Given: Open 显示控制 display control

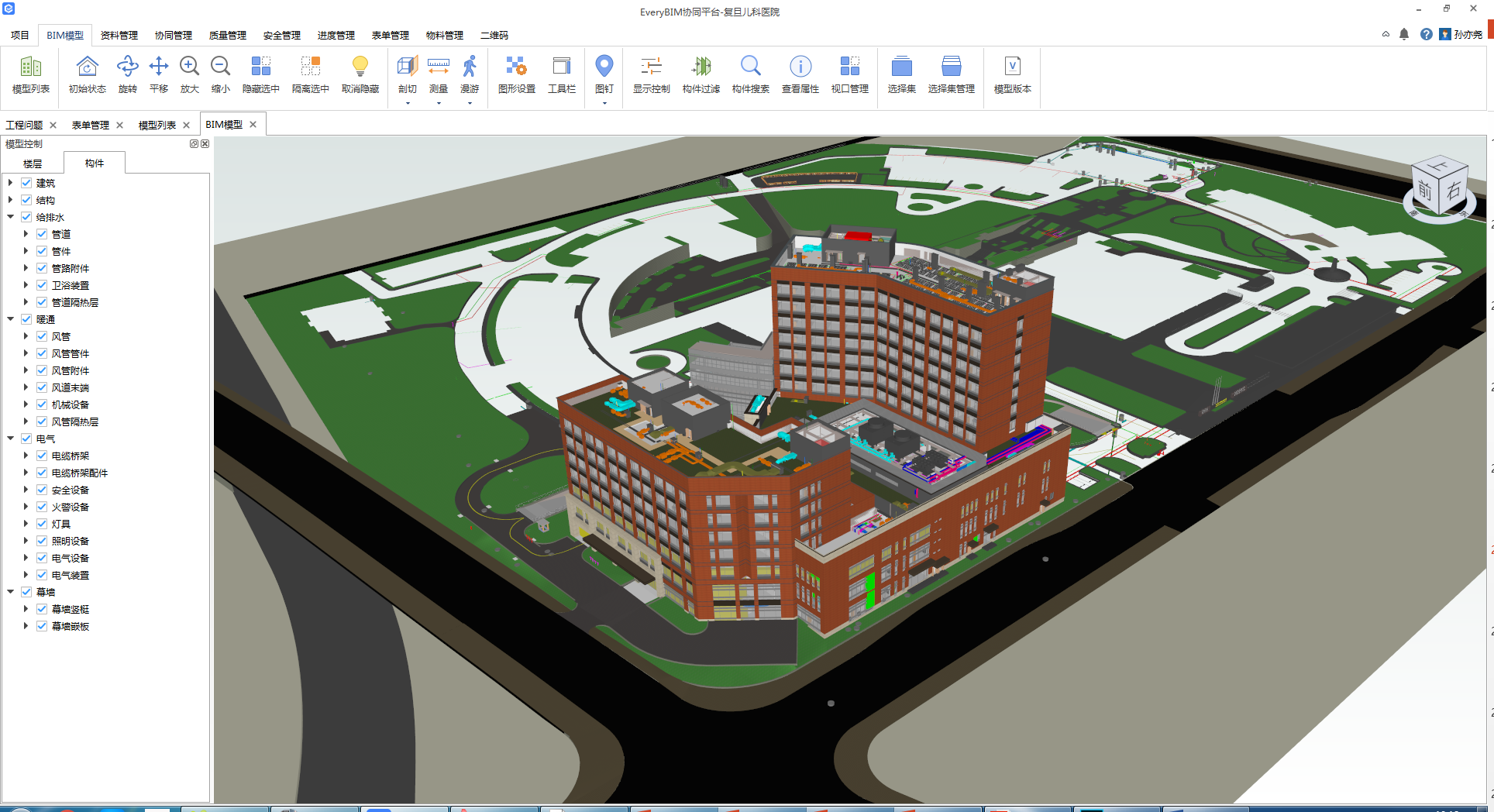Looking at the screenshot, I should pos(652,74).
